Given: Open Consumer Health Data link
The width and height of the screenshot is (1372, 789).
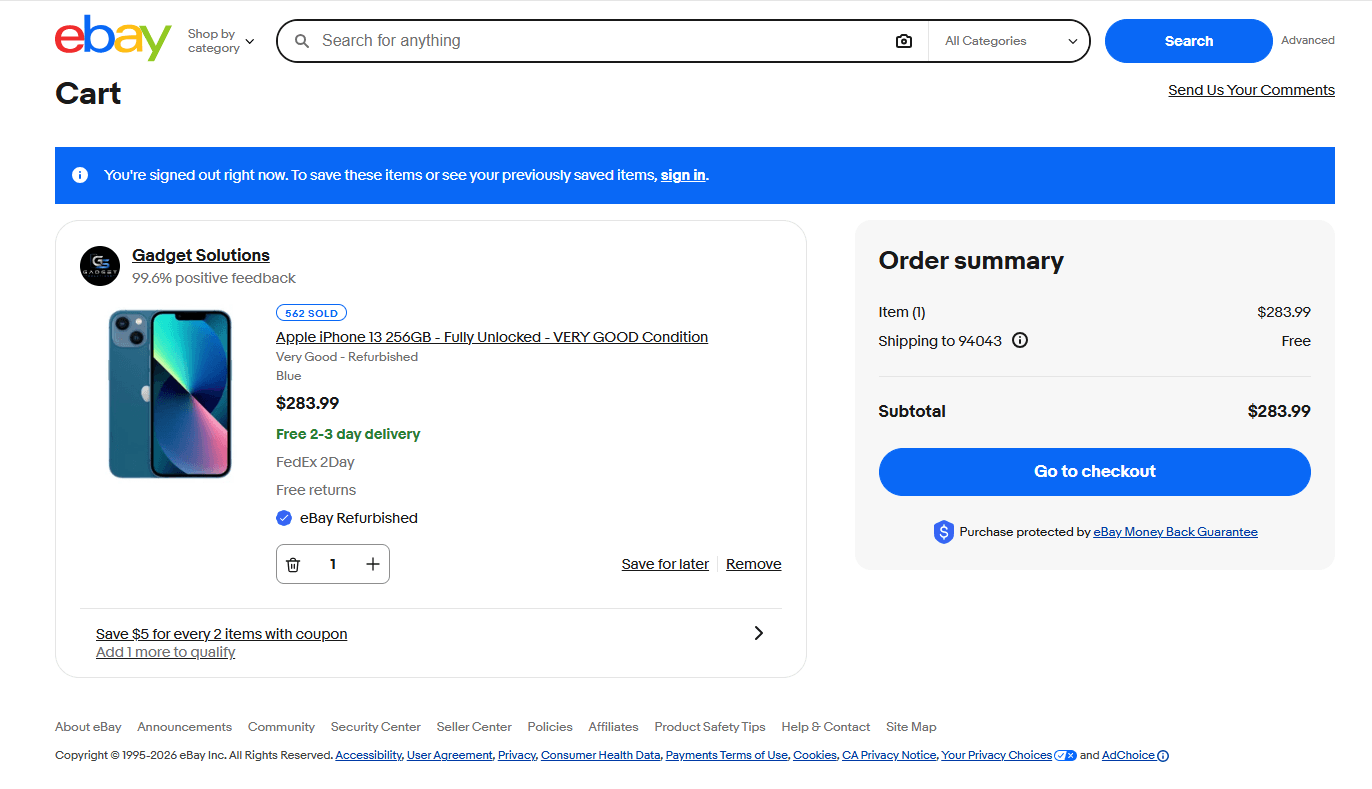Looking at the screenshot, I should click(x=601, y=756).
